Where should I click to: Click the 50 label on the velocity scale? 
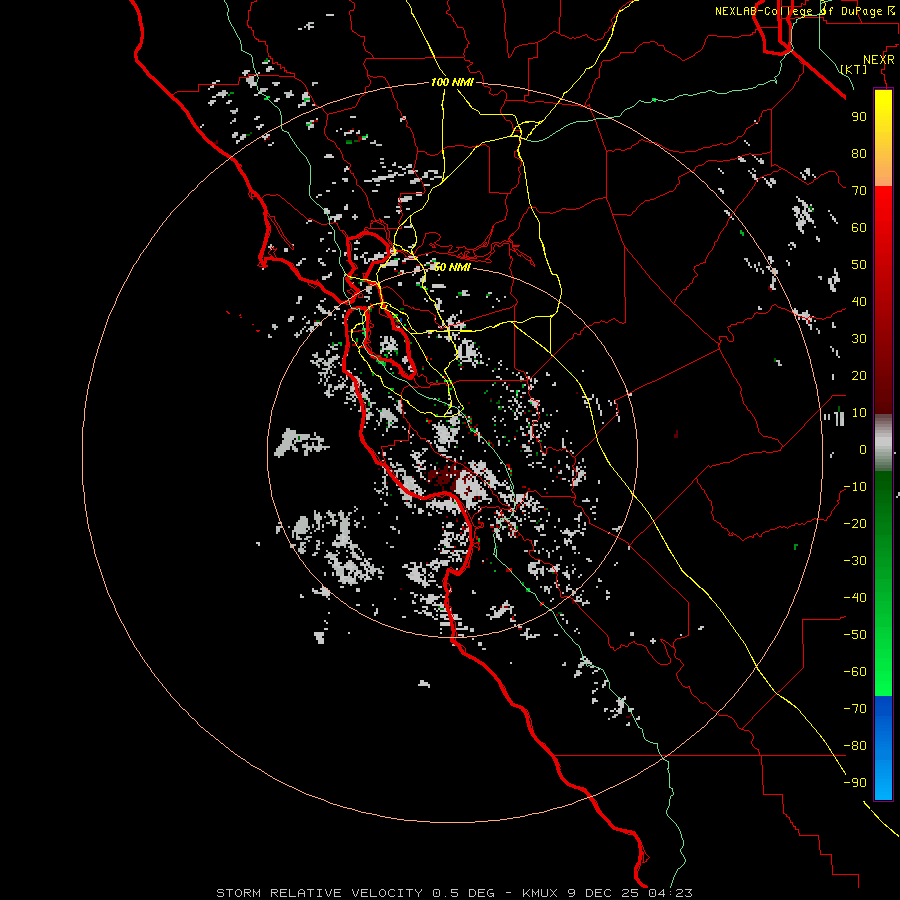(859, 265)
